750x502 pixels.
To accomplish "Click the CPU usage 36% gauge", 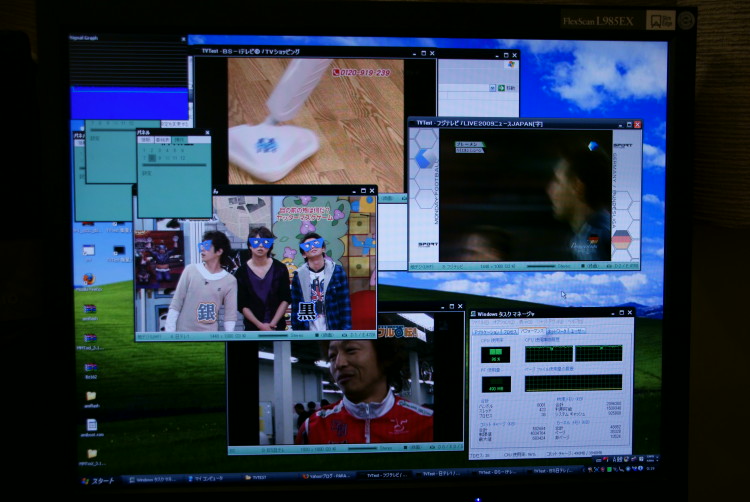I will click(x=495, y=355).
